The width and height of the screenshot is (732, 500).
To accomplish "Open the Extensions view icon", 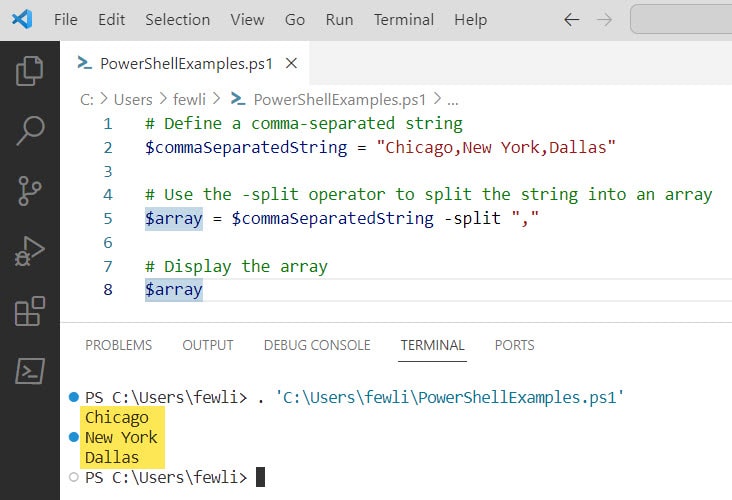I will point(29,311).
